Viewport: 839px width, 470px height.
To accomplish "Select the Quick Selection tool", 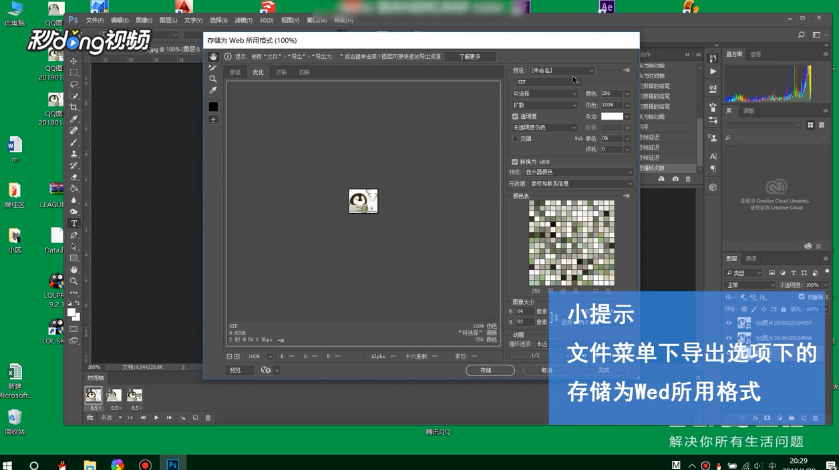I will [x=74, y=96].
